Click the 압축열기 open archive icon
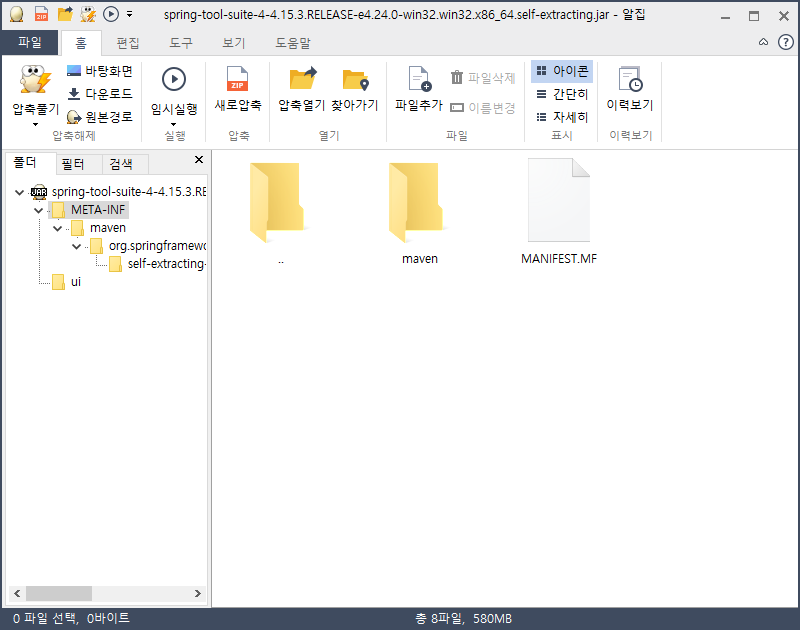Image resolution: width=800 pixels, height=630 pixels. [302, 80]
